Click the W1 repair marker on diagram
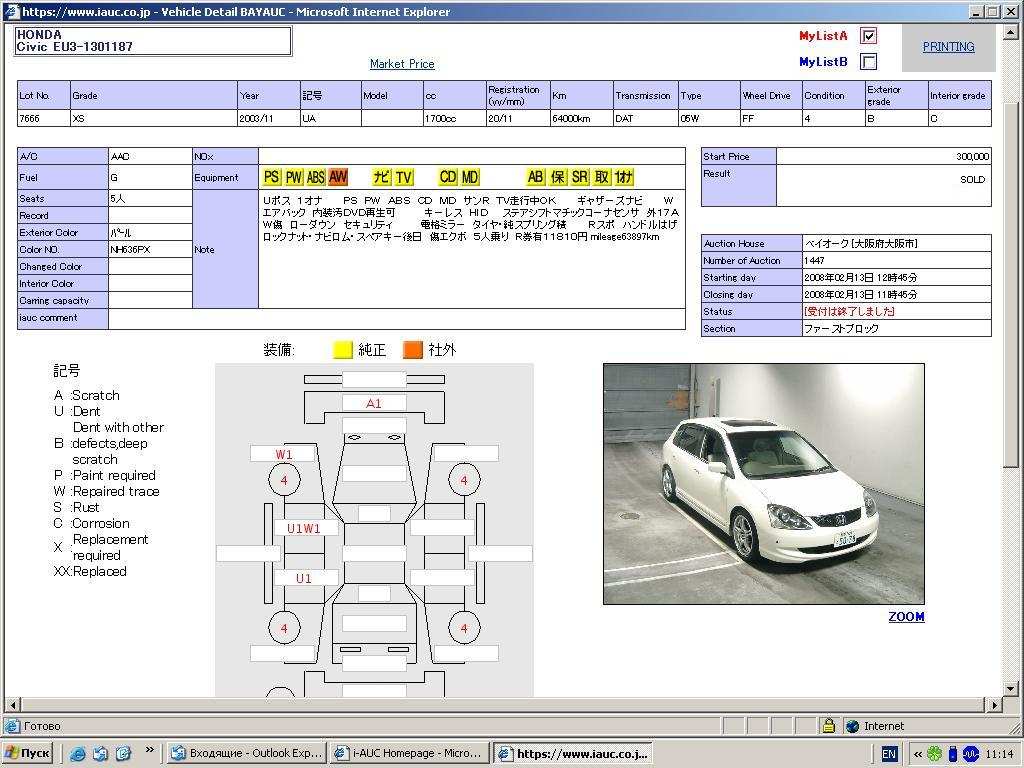 click(283, 455)
